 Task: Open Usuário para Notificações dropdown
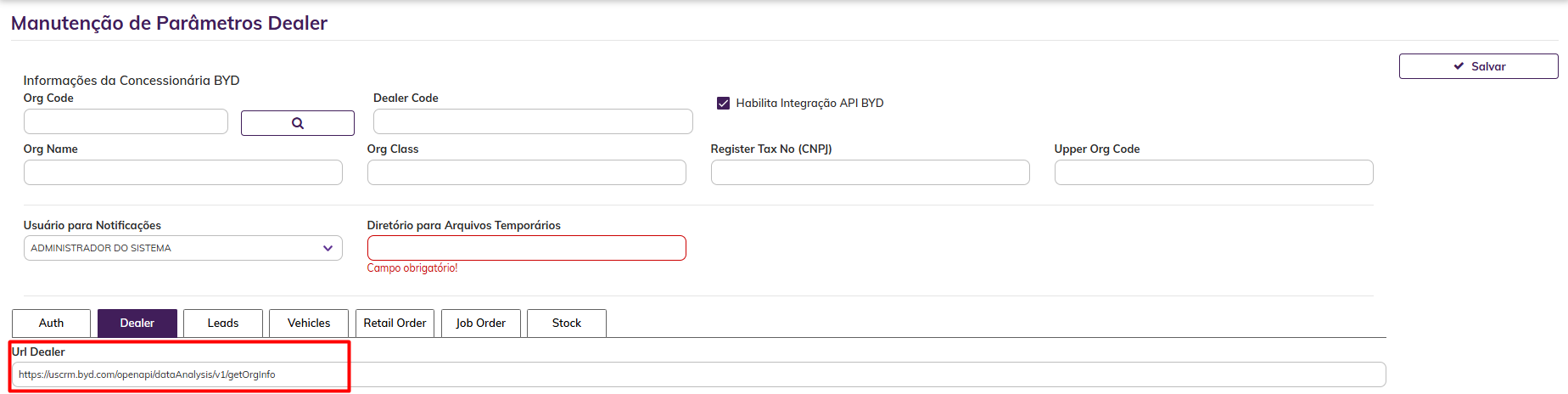pyautogui.click(x=182, y=248)
